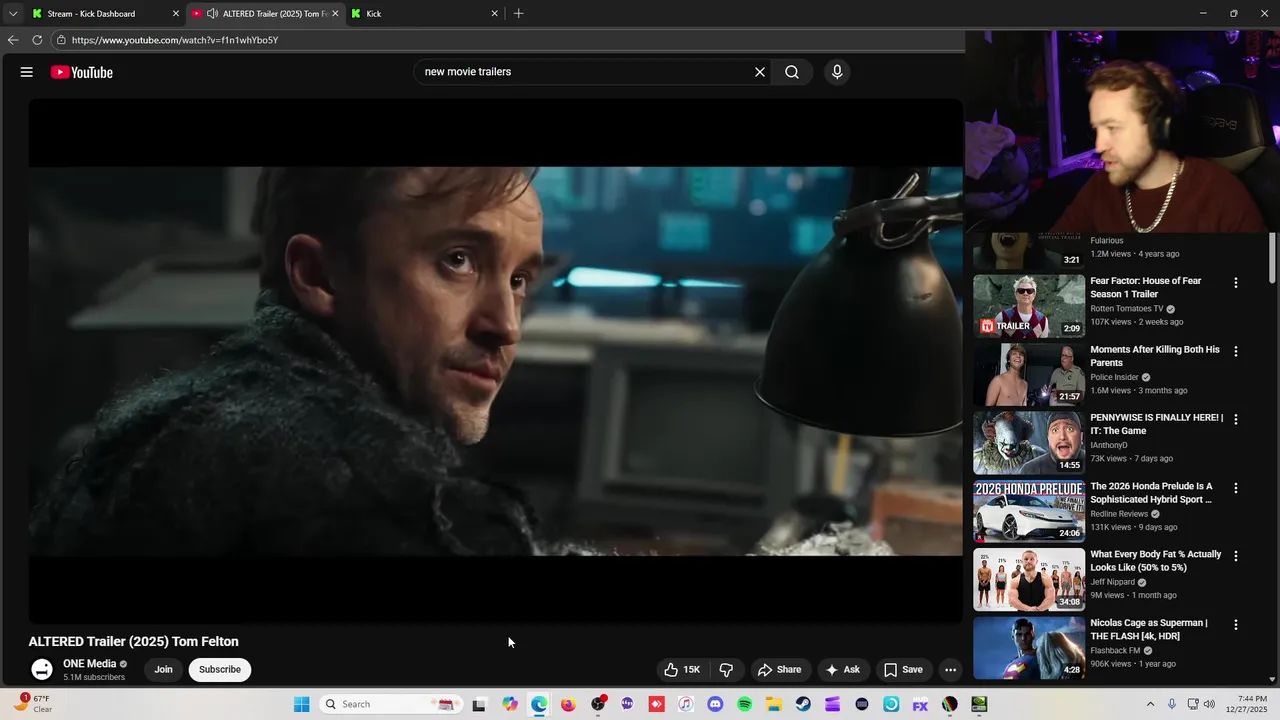The image size is (1280, 720).
Task: Open 2026 Honda Prelude video title
Action: point(1151,493)
